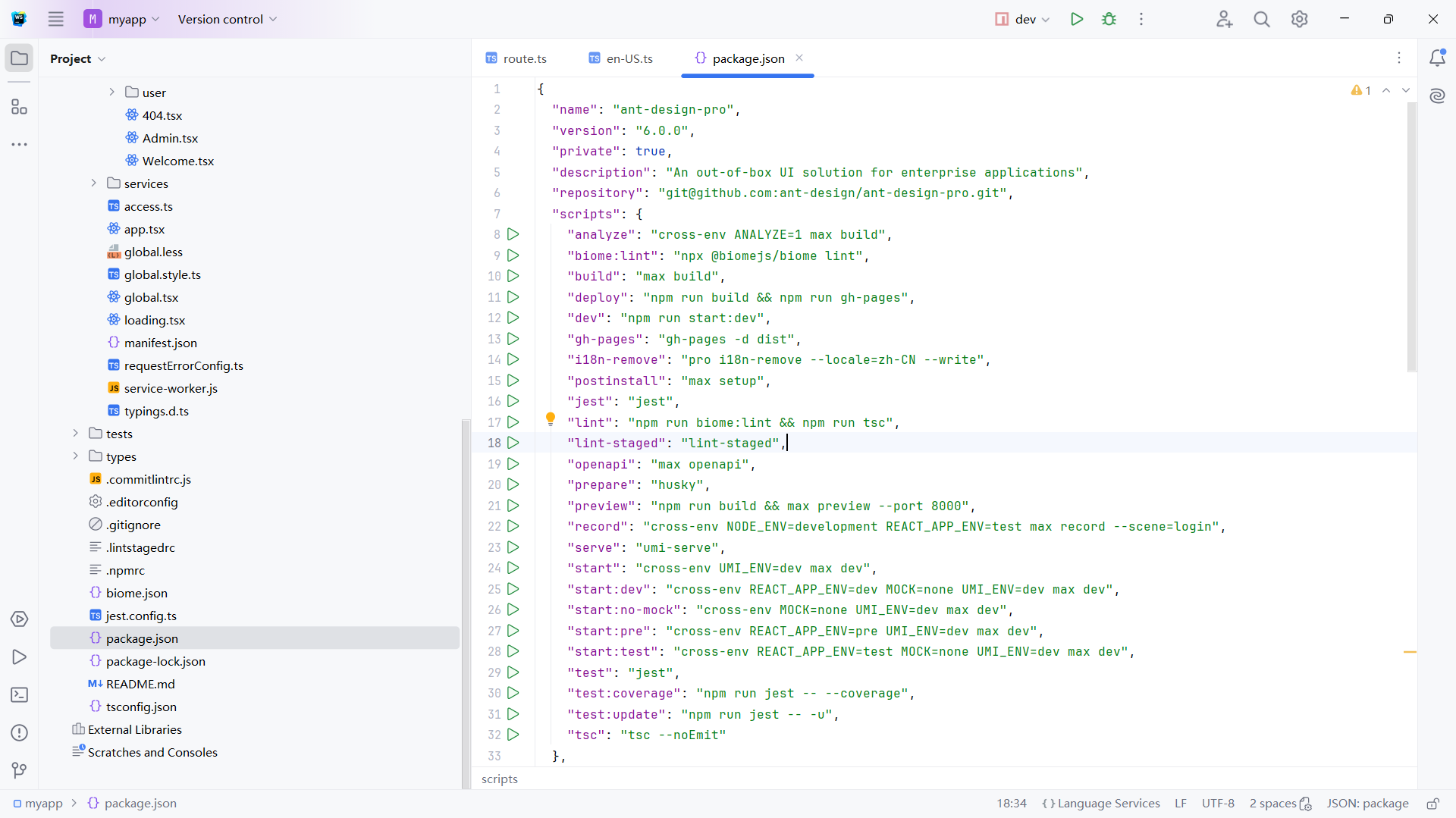Run the dev configuration
1456x818 pixels.
(1076, 19)
